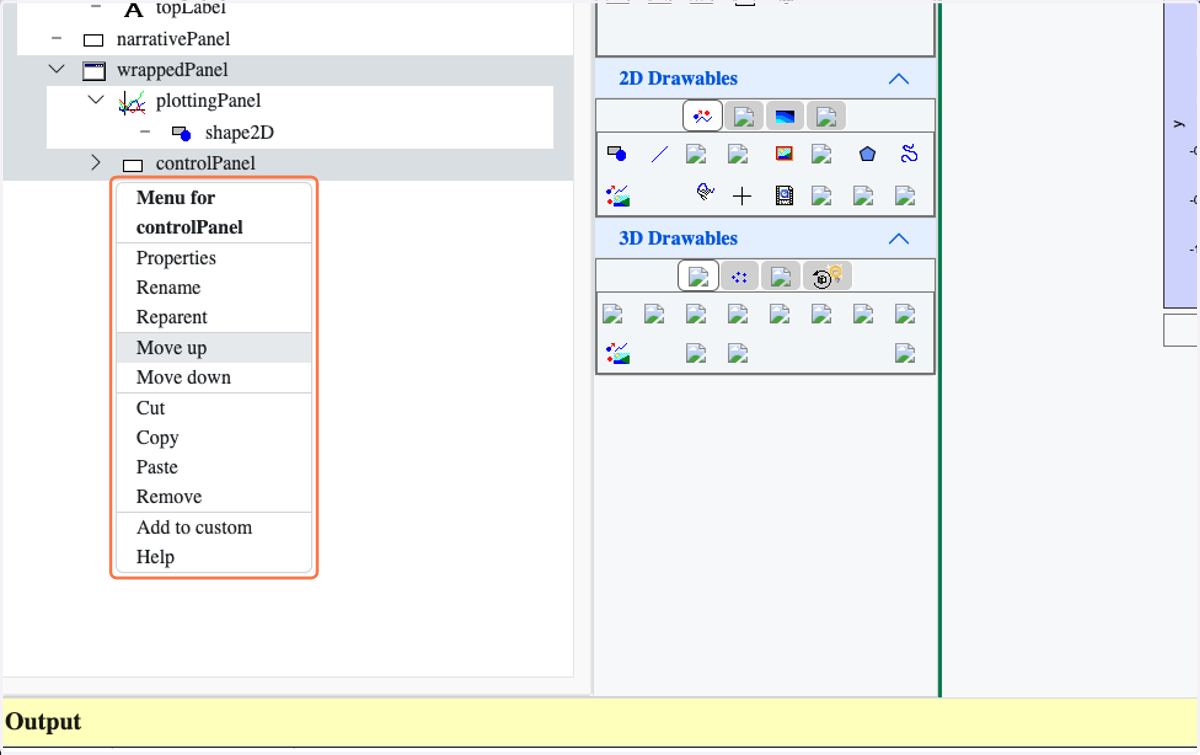Image resolution: width=1200 pixels, height=755 pixels.
Task: Click the letter A icon of topLabel
Action: point(133,10)
